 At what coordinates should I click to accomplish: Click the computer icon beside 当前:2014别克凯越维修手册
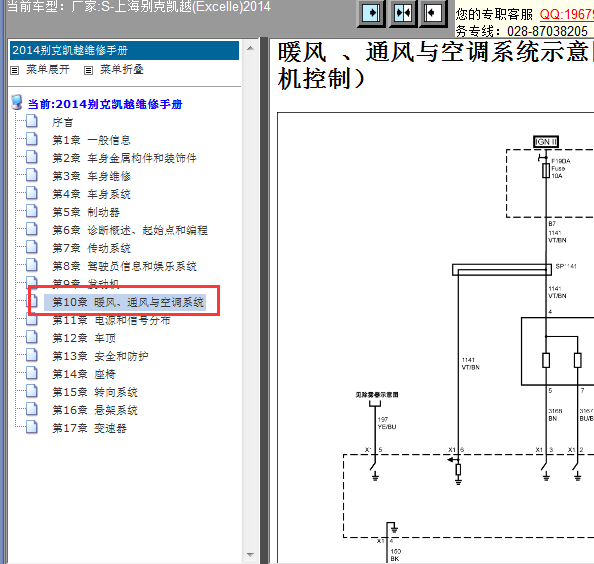coord(17,102)
